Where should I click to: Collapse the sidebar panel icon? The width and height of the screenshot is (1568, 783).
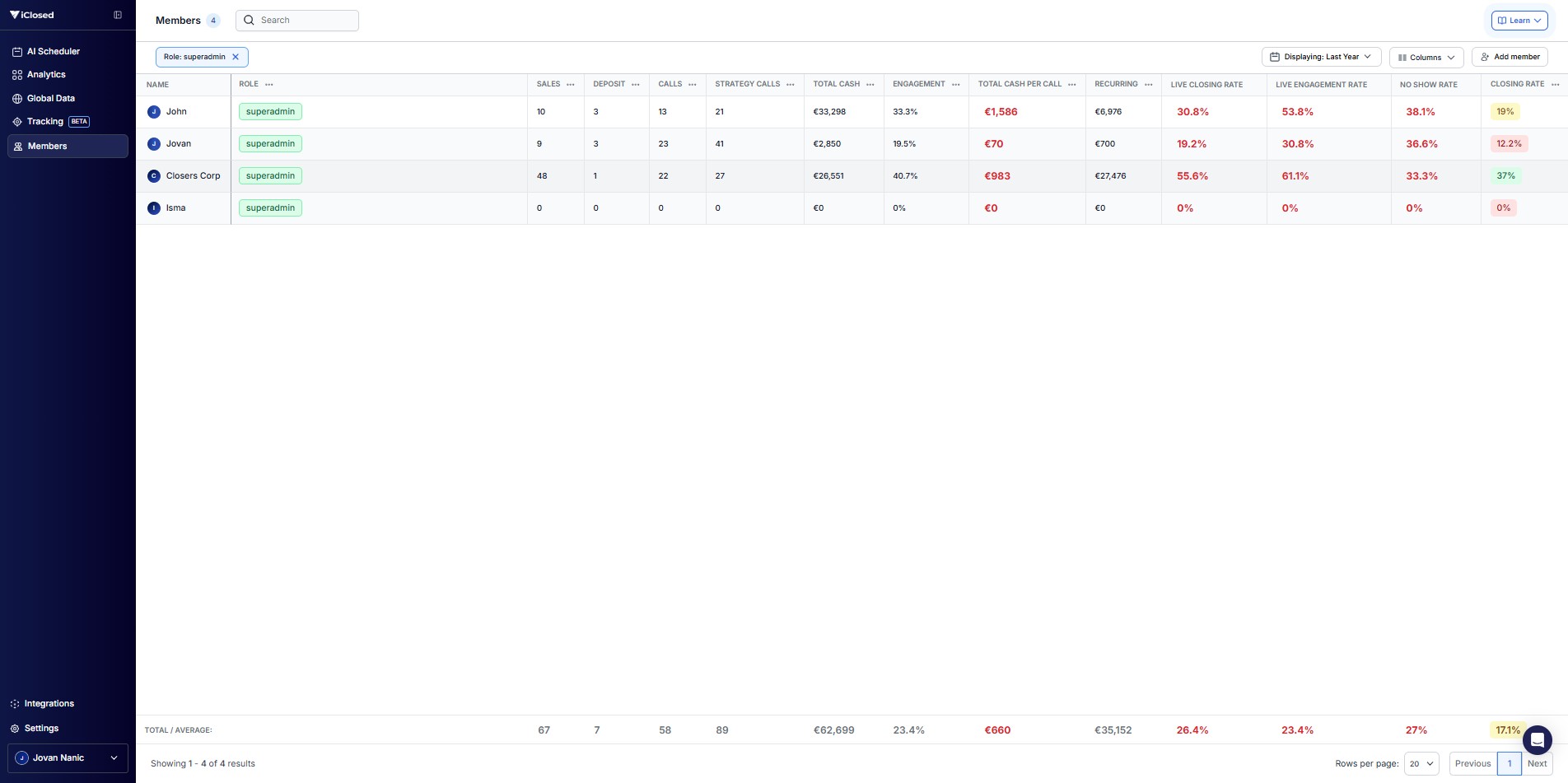point(118,15)
